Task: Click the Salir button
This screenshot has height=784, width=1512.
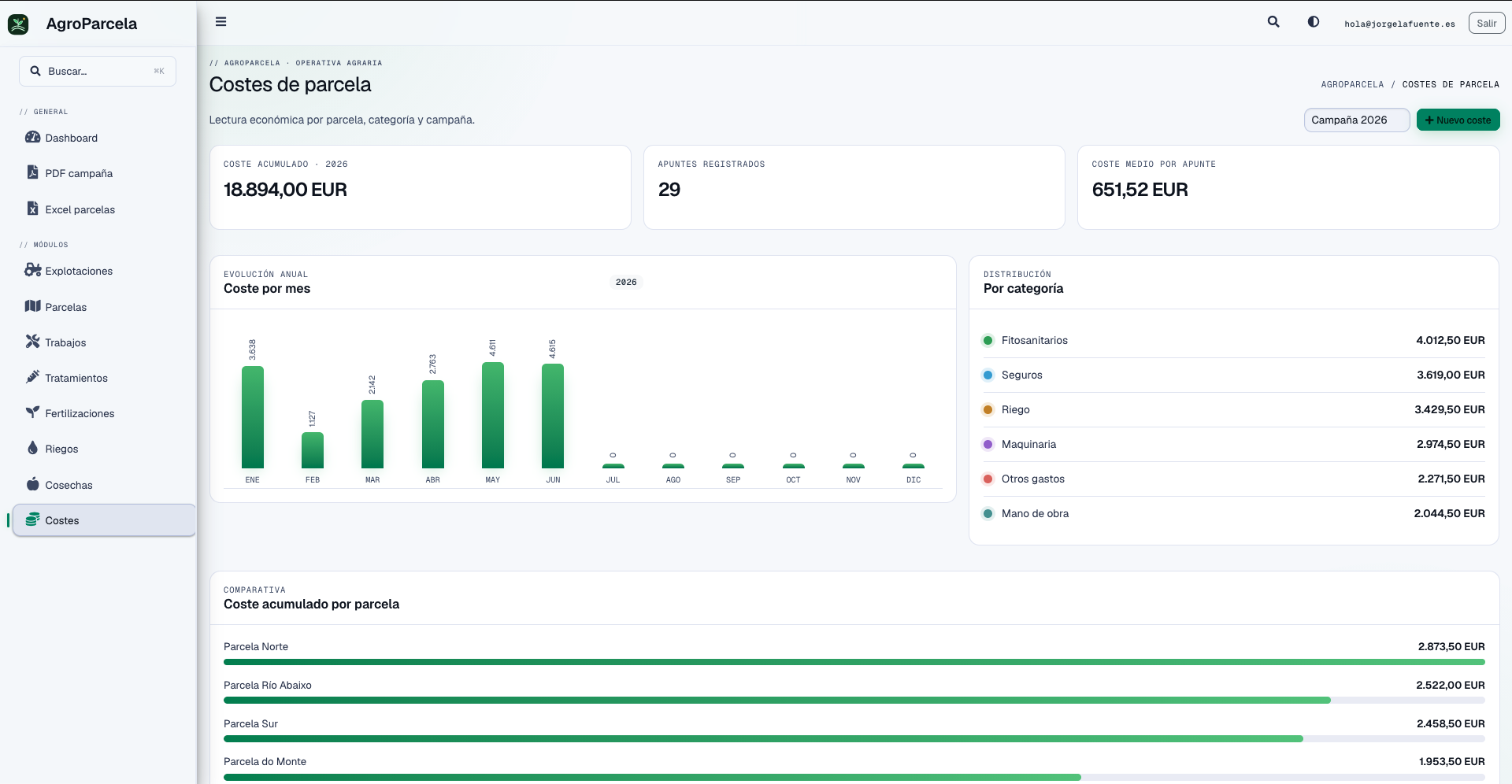Action: pyautogui.click(x=1486, y=23)
